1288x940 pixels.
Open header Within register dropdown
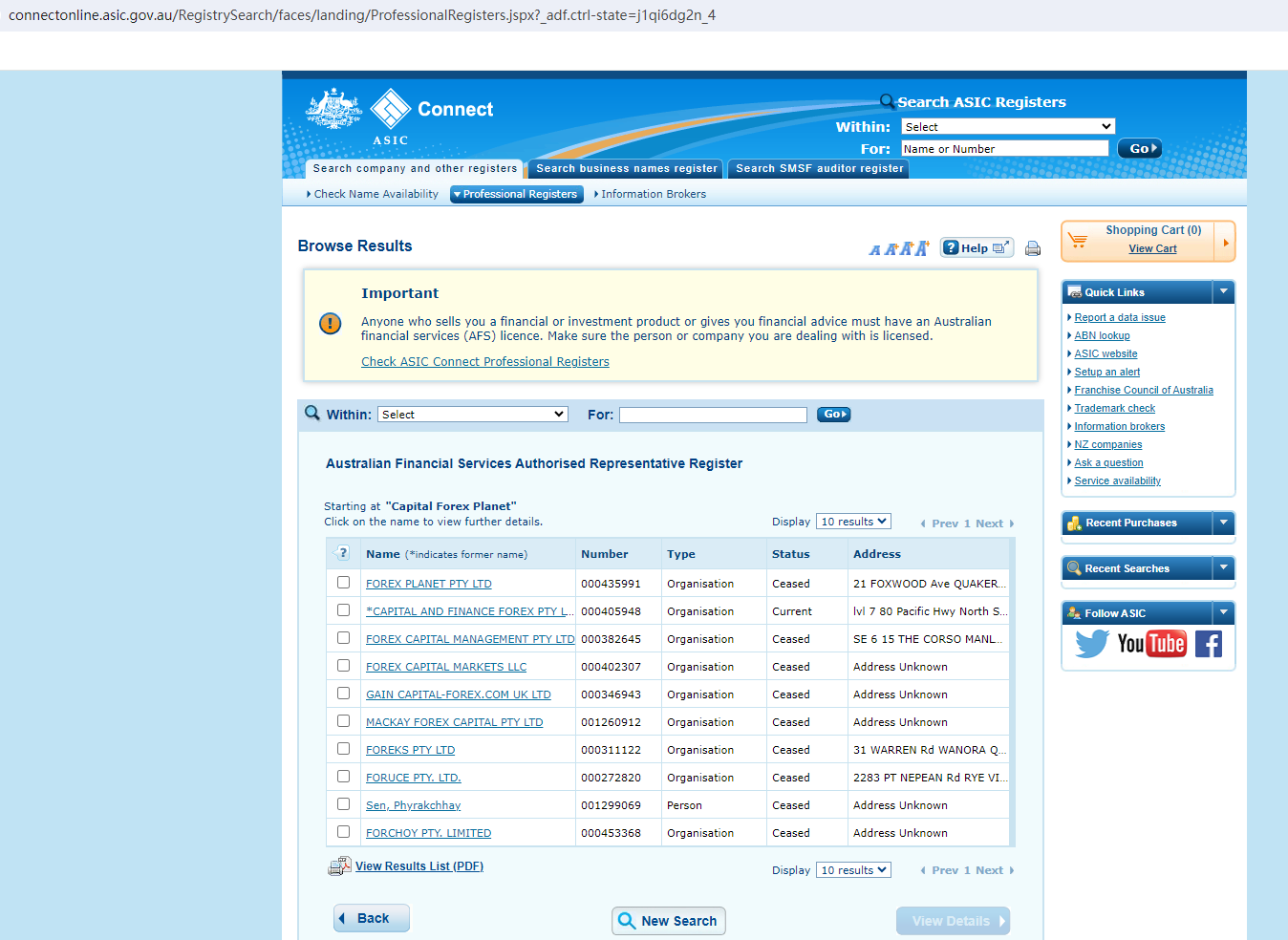click(x=1008, y=126)
